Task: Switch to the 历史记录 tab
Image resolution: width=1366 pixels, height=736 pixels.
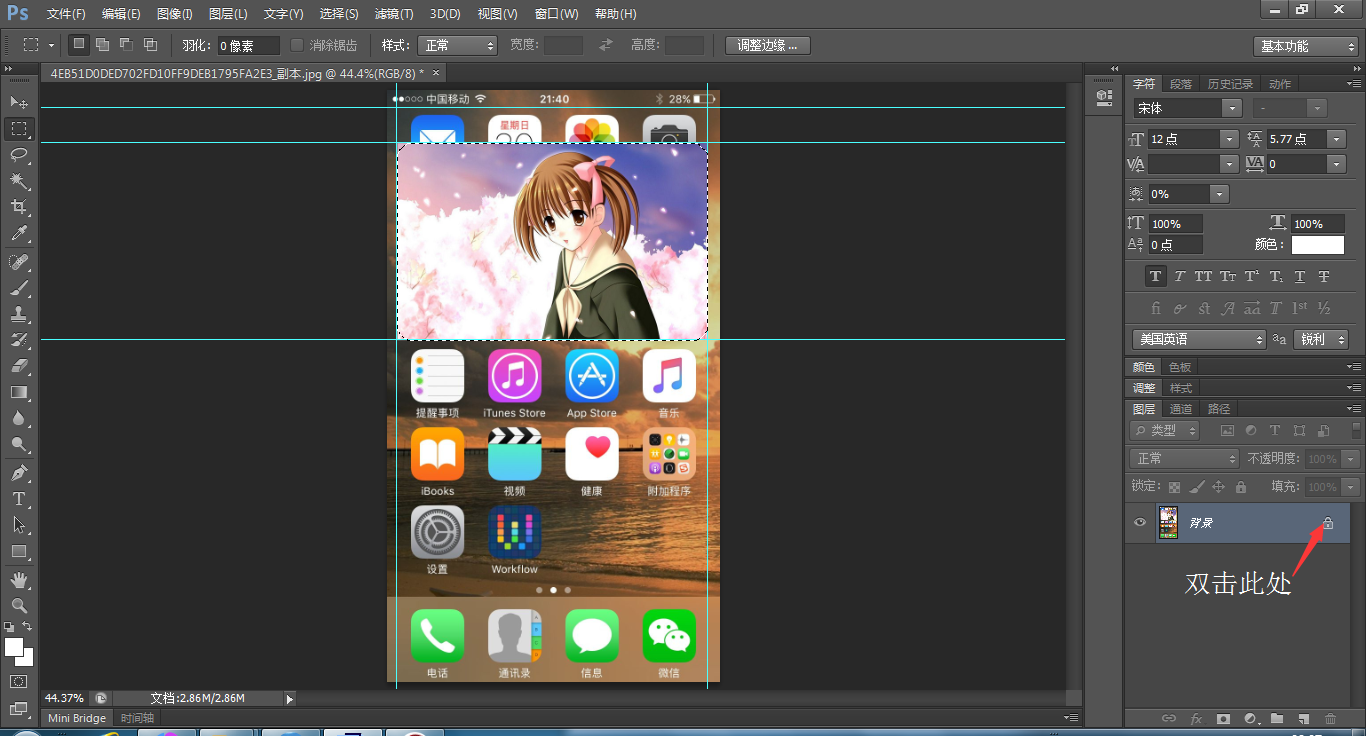Action: click(1230, 84)
